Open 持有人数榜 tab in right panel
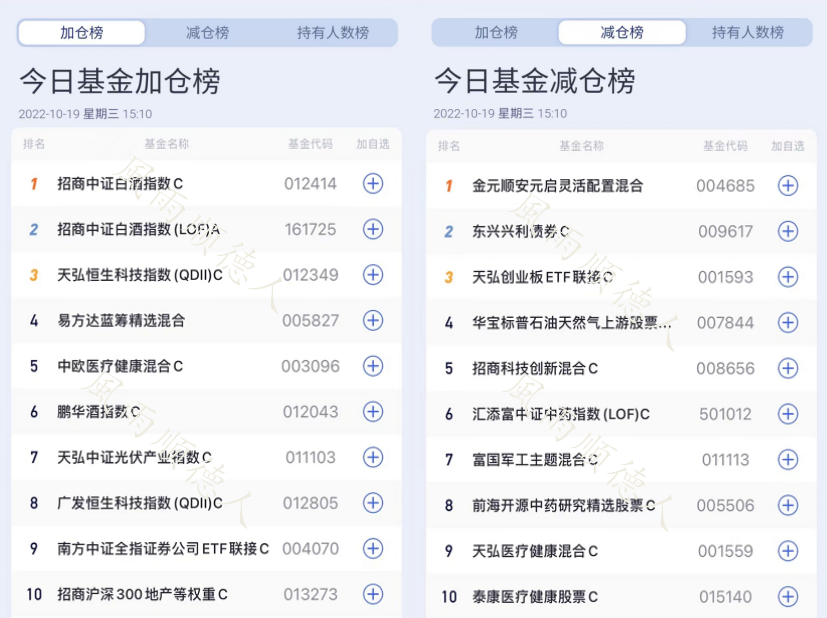827x618 pixels. (748, 33)
